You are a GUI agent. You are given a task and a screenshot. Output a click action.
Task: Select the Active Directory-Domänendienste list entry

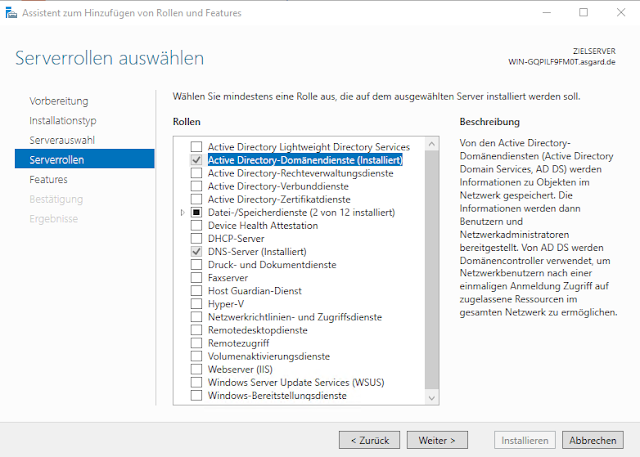304,160
